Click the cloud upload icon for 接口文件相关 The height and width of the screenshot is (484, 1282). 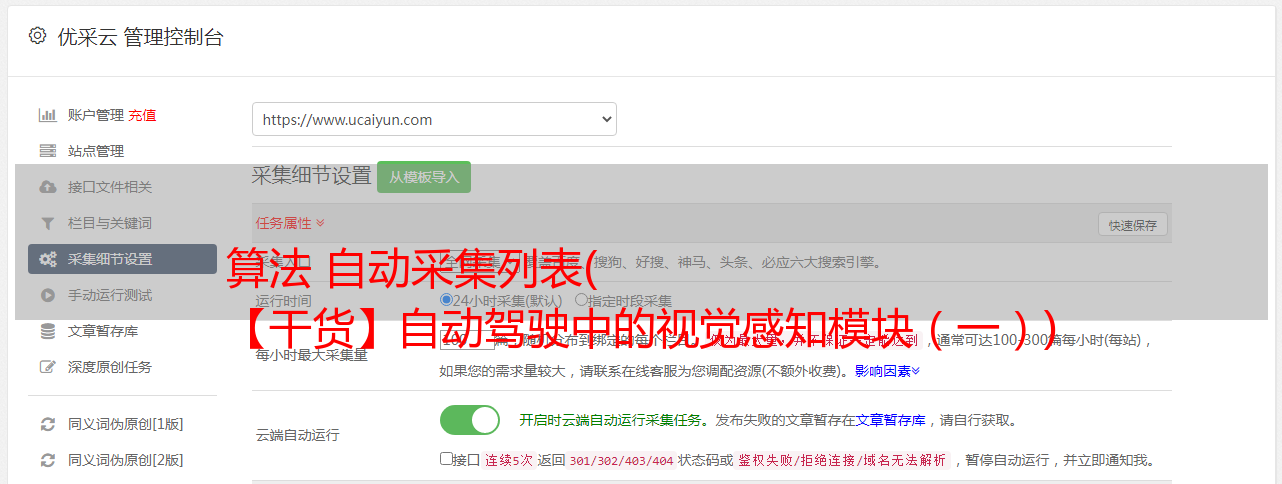tap(47, 187)
